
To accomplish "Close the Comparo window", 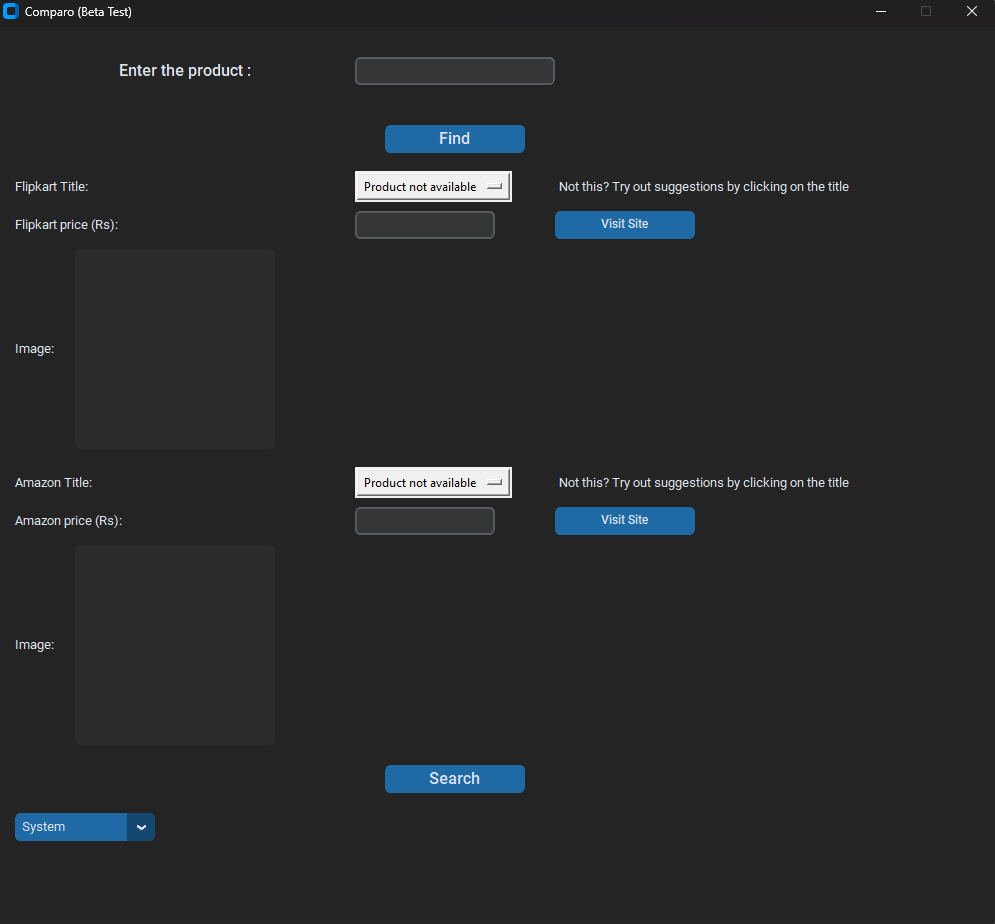I will 971,12.
